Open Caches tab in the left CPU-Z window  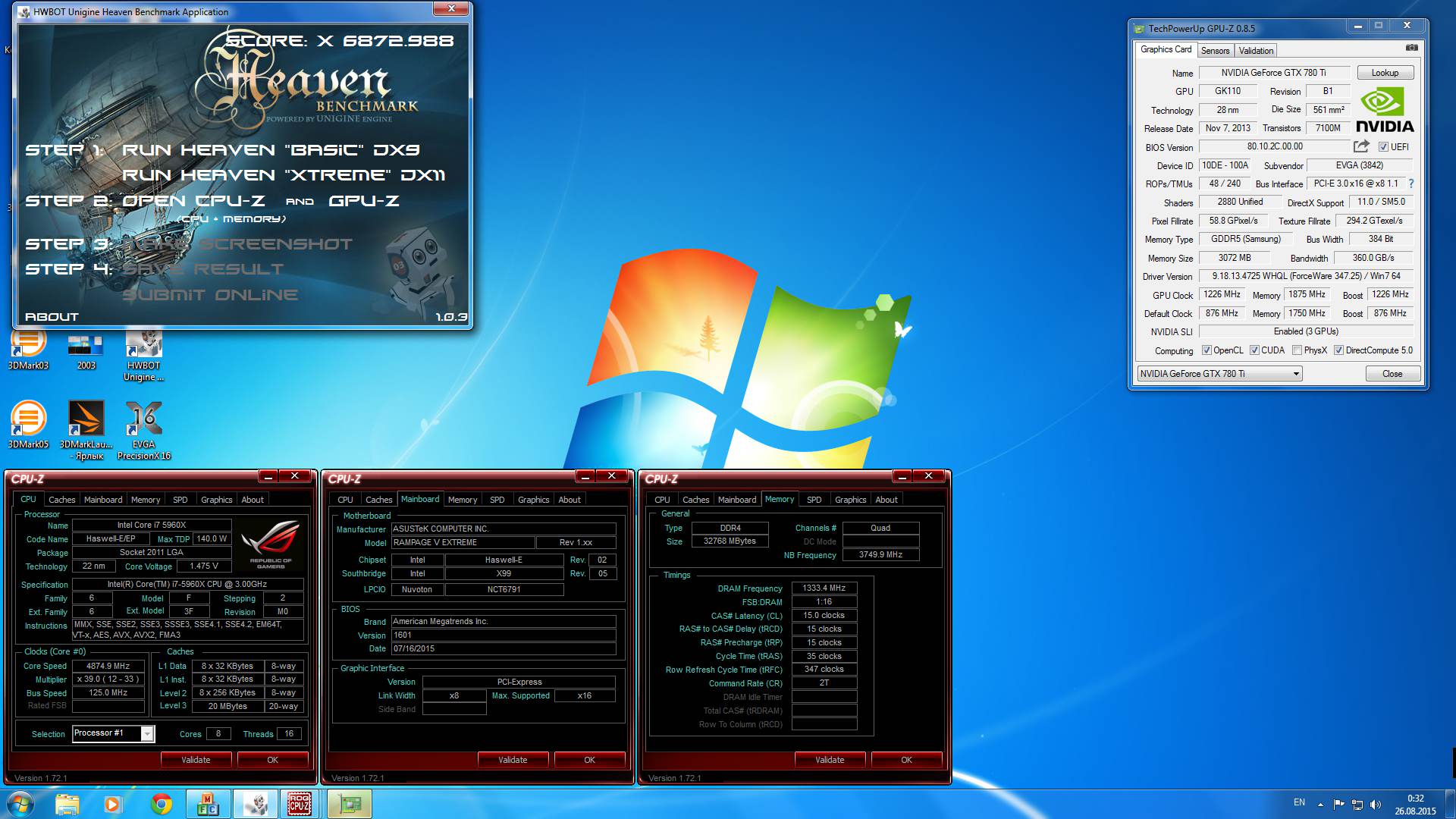pos(61,500)
